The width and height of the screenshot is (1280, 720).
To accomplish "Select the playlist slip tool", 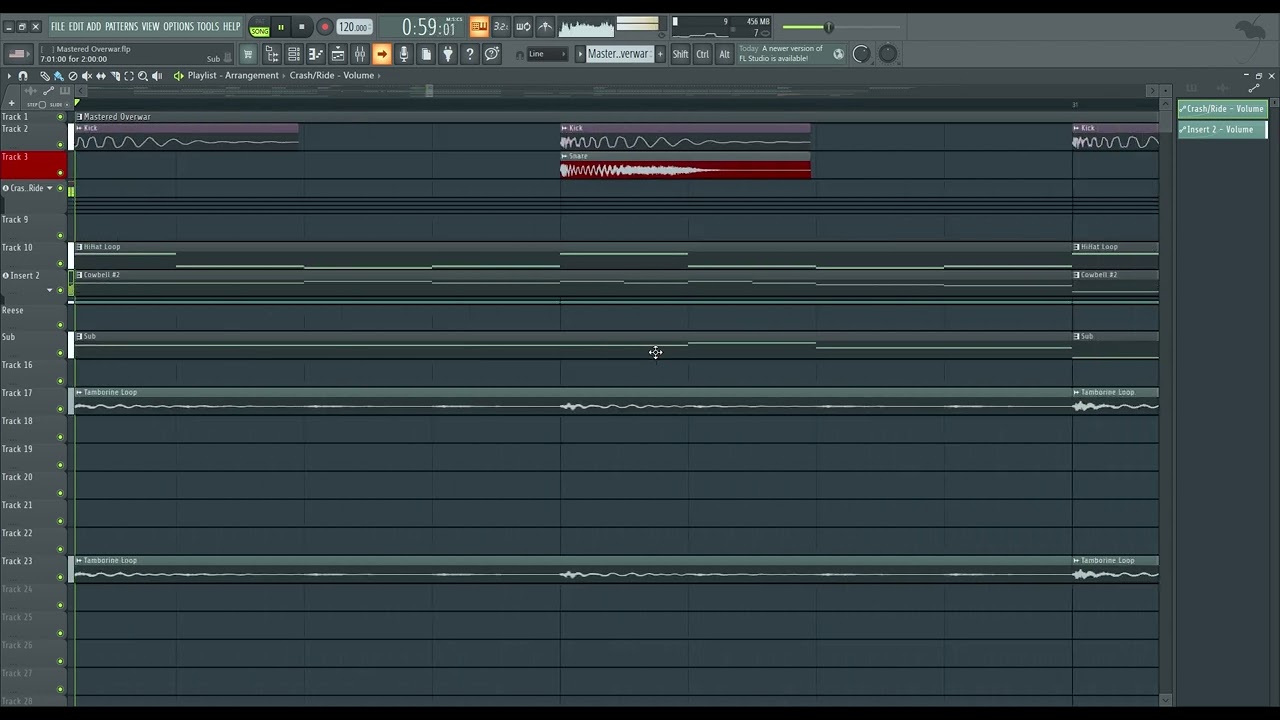I will pyautogui.click(x=101, y=76).
